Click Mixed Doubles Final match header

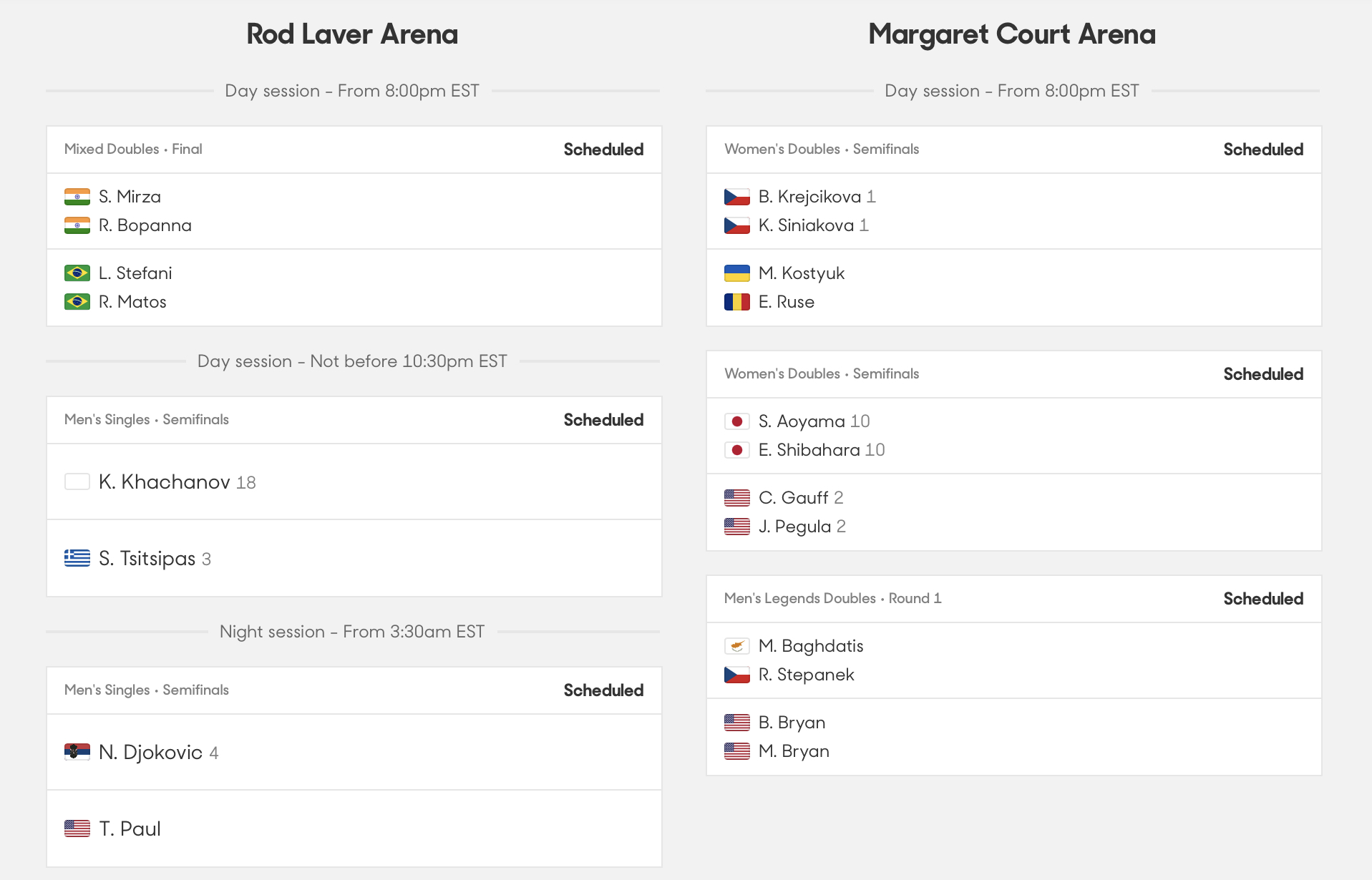pyautogui.click(x=354, y=150)
